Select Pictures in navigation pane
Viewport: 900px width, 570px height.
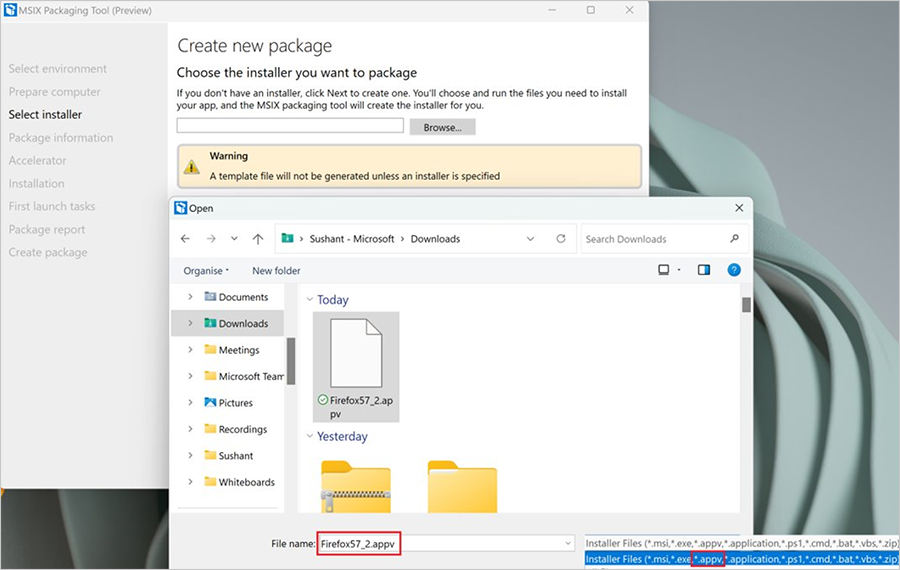coord(228,402)
